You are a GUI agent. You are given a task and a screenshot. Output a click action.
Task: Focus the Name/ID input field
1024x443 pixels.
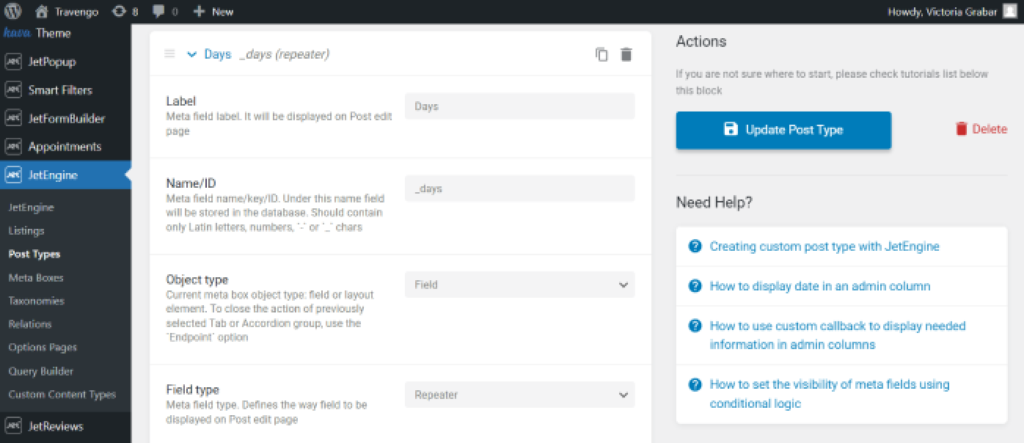520,188
